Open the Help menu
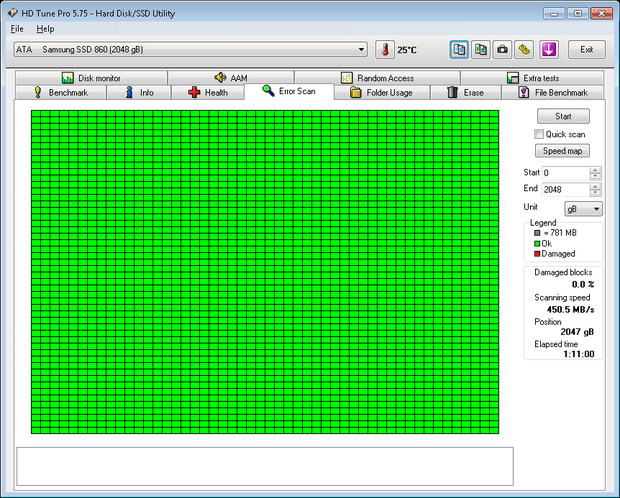The image size is (620, 498). pyautogui.click(x=45, y=29)
